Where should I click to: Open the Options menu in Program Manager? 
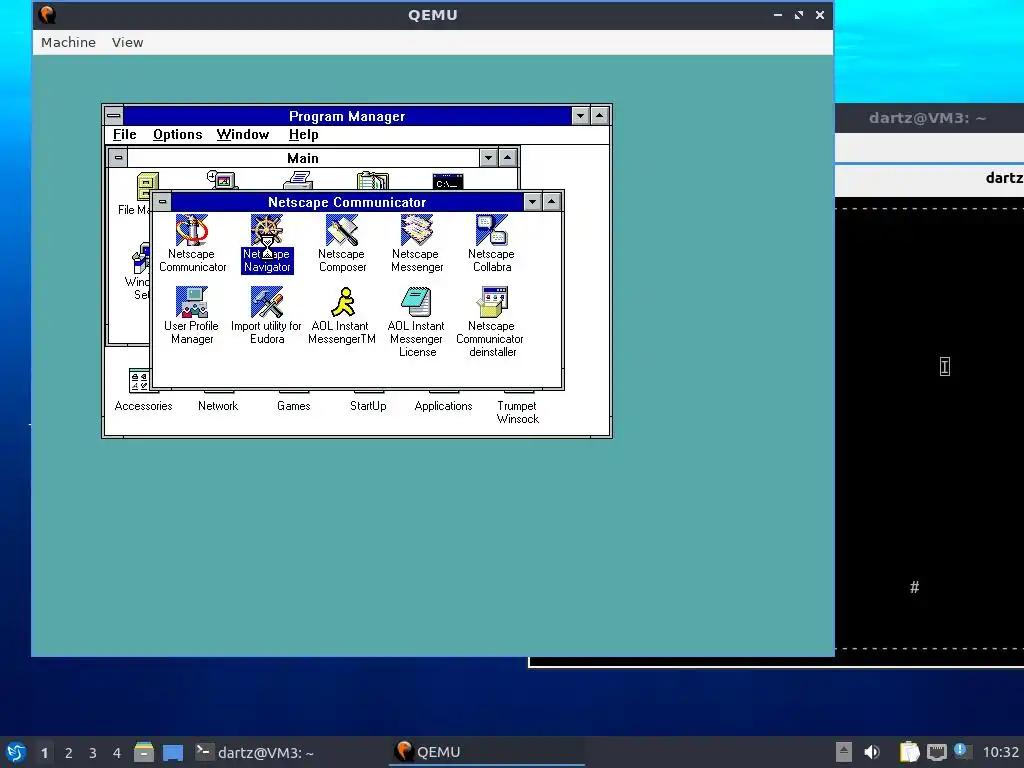pos(178,135)
